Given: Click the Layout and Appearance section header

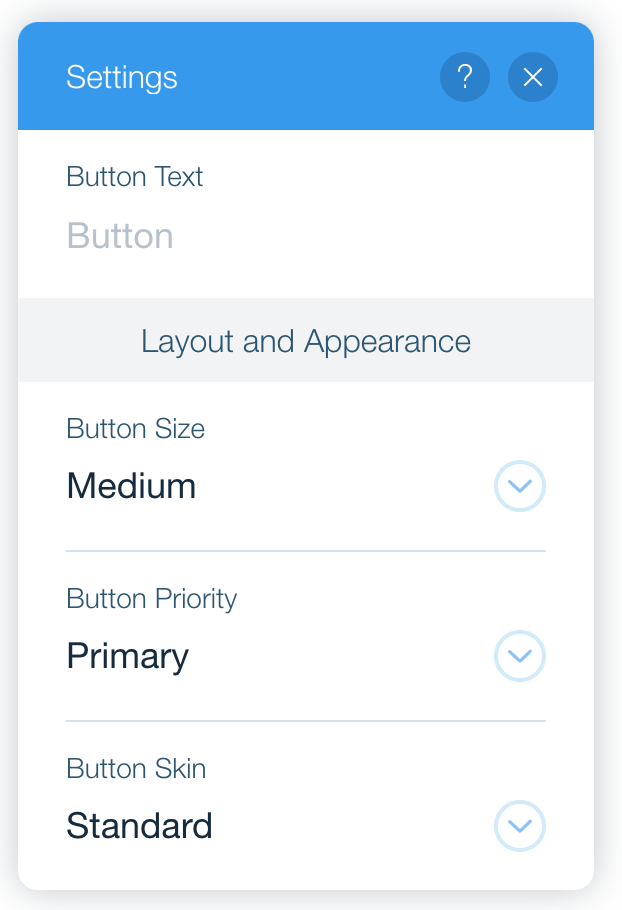Looking at the screenshot, I should pyautogui.click(x=306, y=341).
